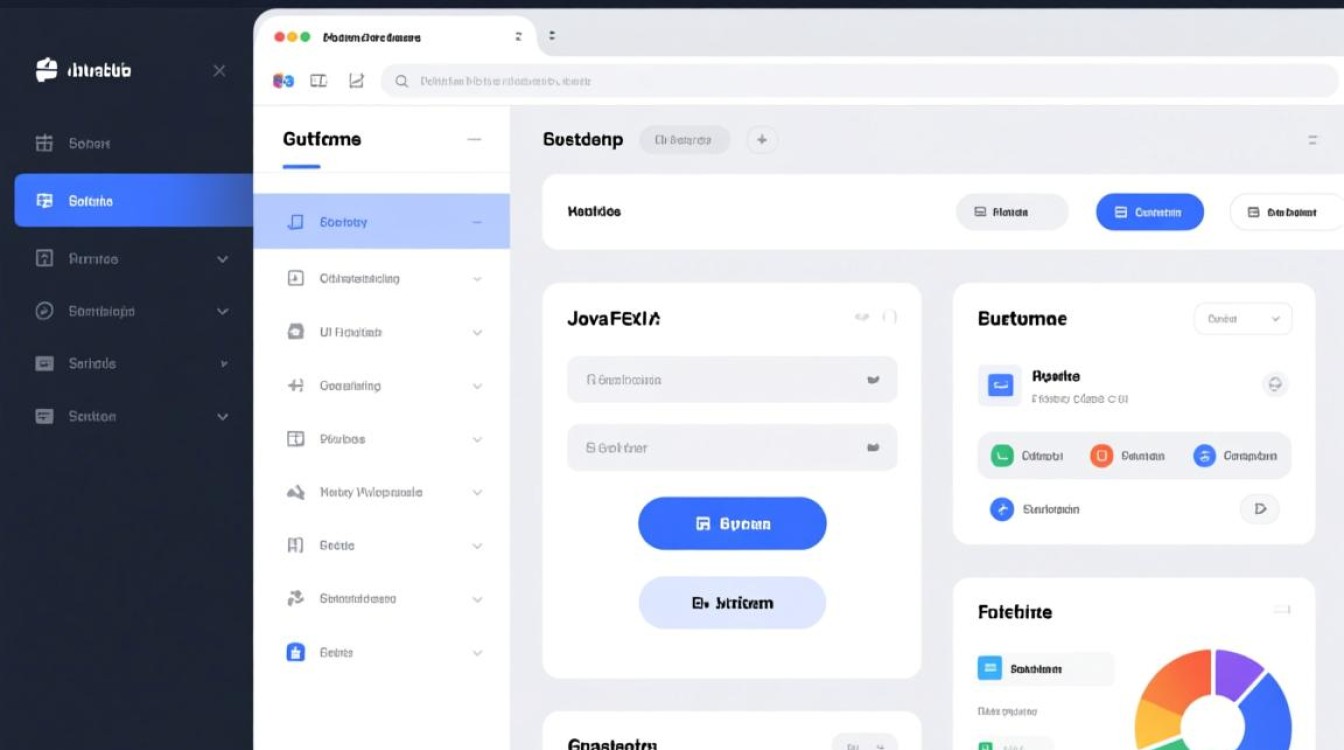This screenshot has width=1344, height=750.
Task: Click the round headset icon right of Rpsche
Action: click(1274, 384)
